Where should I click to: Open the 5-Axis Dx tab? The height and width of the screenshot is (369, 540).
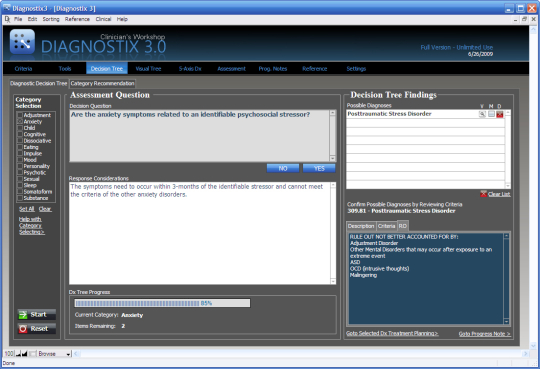click(x=190, y=69)
